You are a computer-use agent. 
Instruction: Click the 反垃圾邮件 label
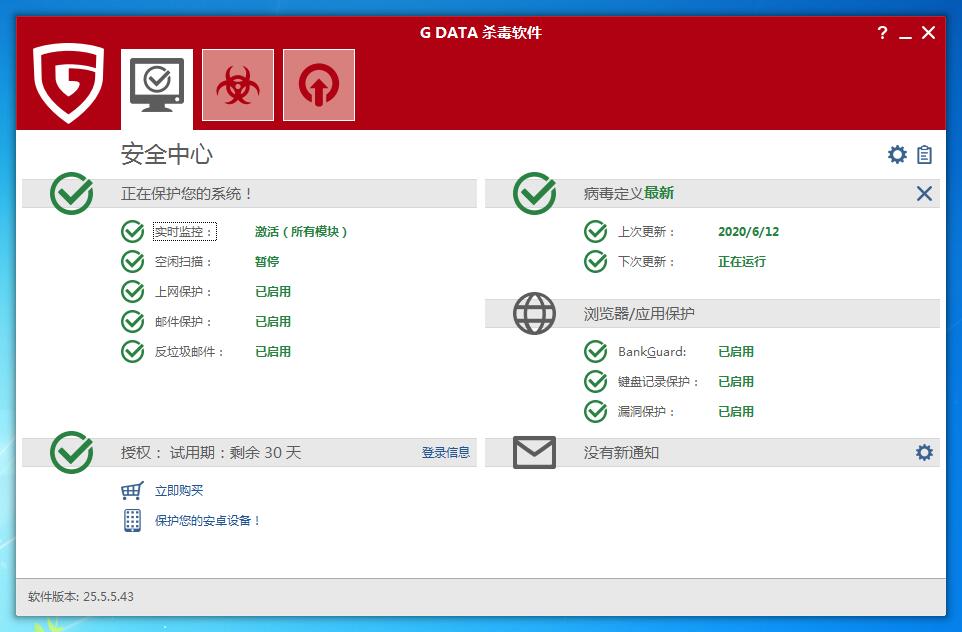[189, 352]
